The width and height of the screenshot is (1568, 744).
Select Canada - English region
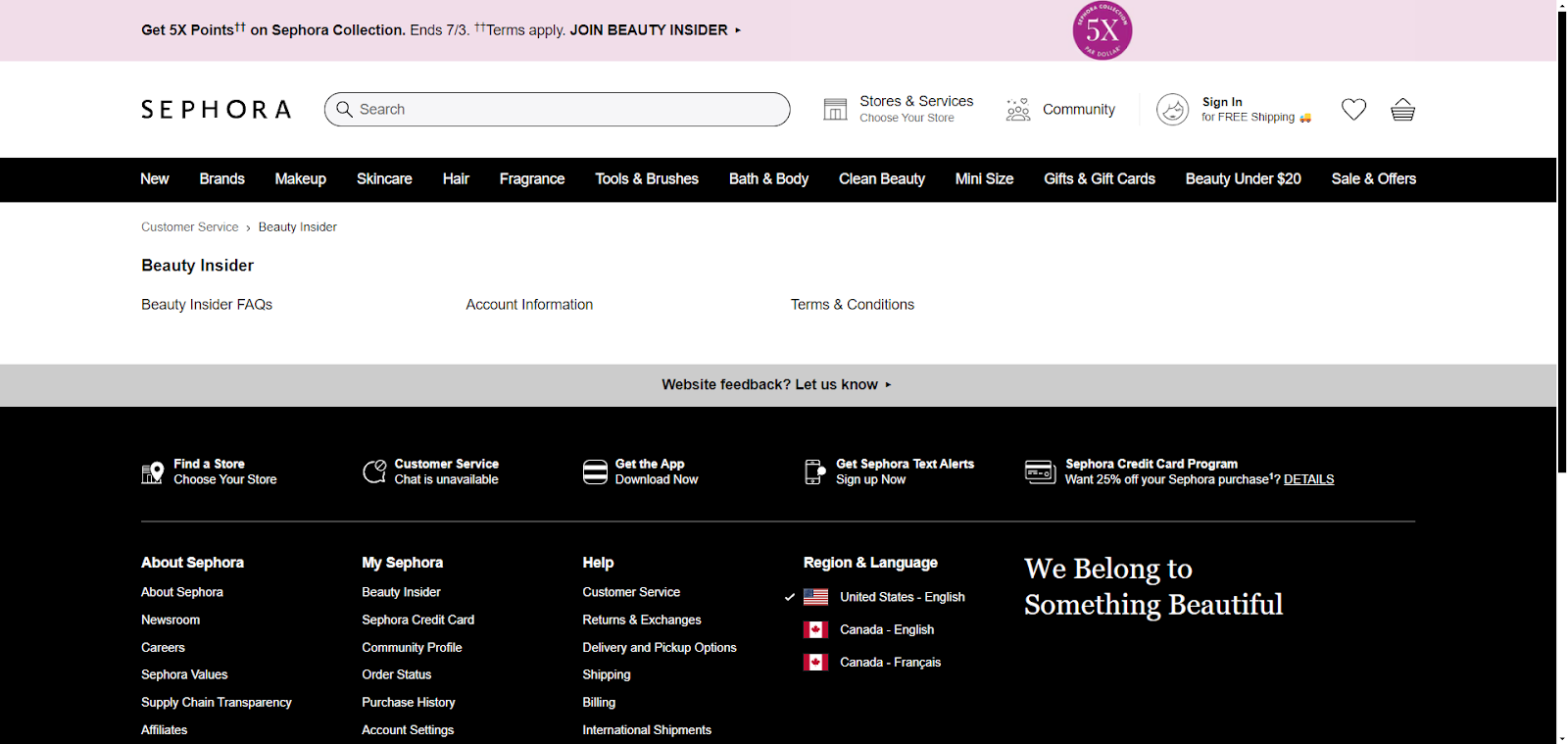tap(887, 629)
